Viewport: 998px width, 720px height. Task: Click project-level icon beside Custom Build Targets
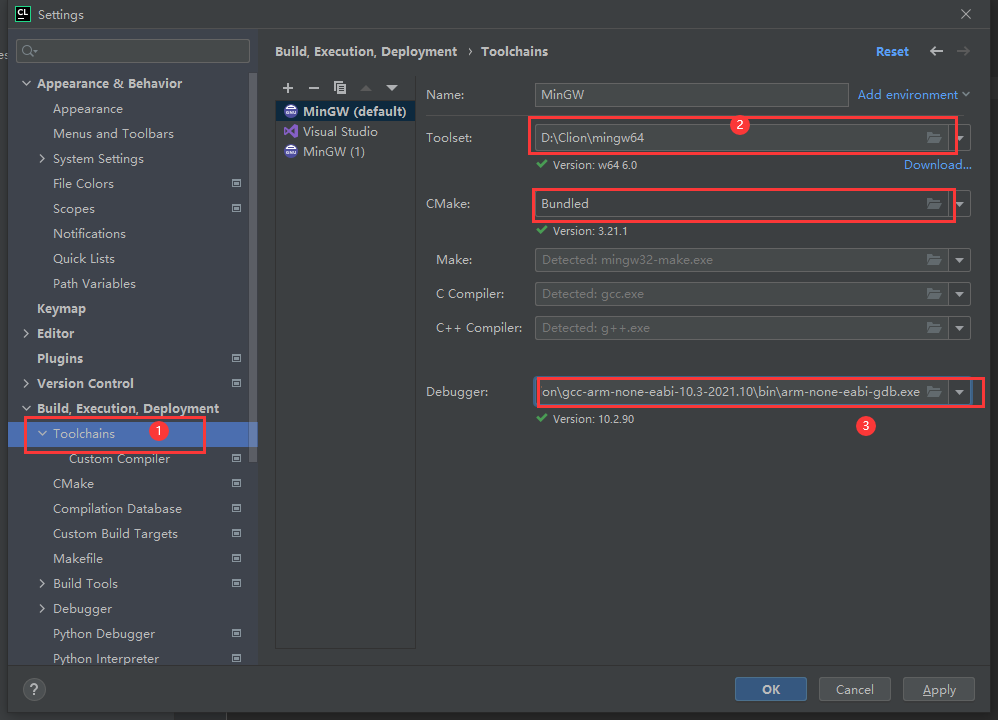pos(236,533)
